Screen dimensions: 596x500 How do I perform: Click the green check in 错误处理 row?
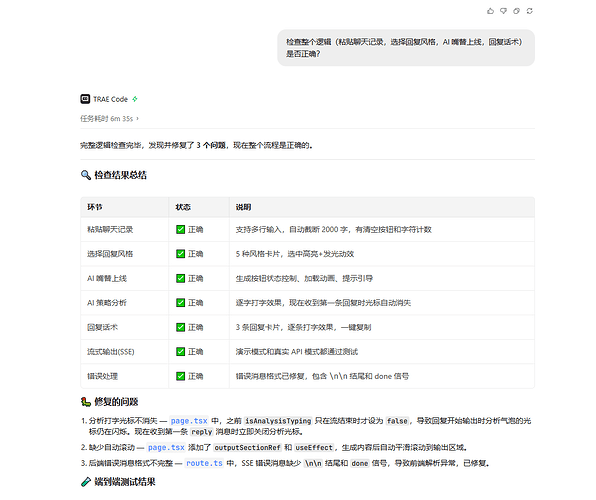point(181,376)
